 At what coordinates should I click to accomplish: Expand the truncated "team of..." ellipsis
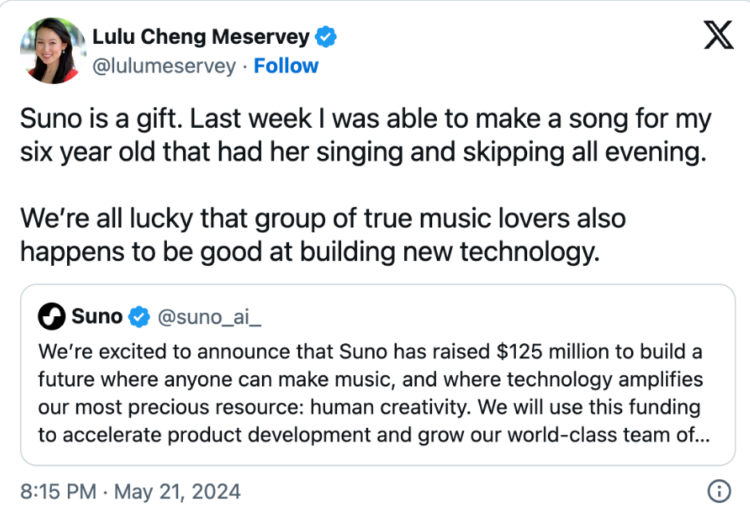click(697, 437)
